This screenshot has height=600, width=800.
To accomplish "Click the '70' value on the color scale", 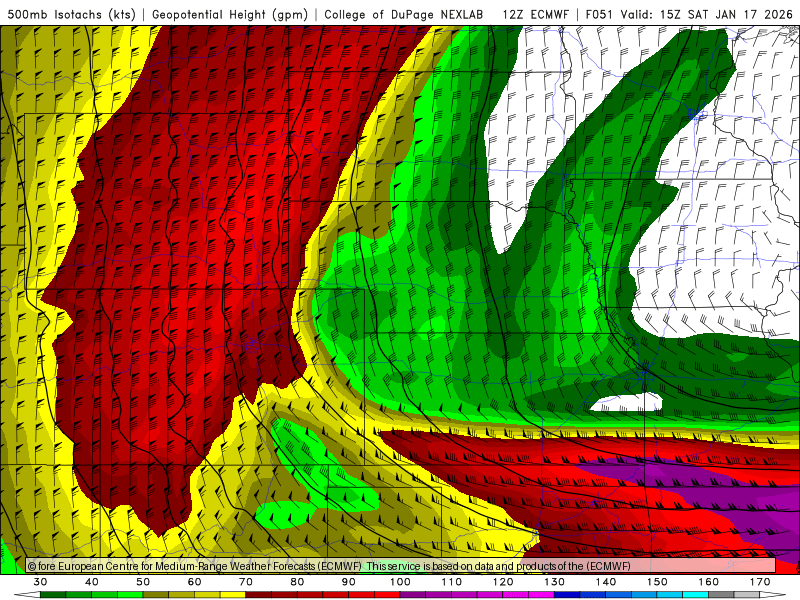I will point(246,582).
